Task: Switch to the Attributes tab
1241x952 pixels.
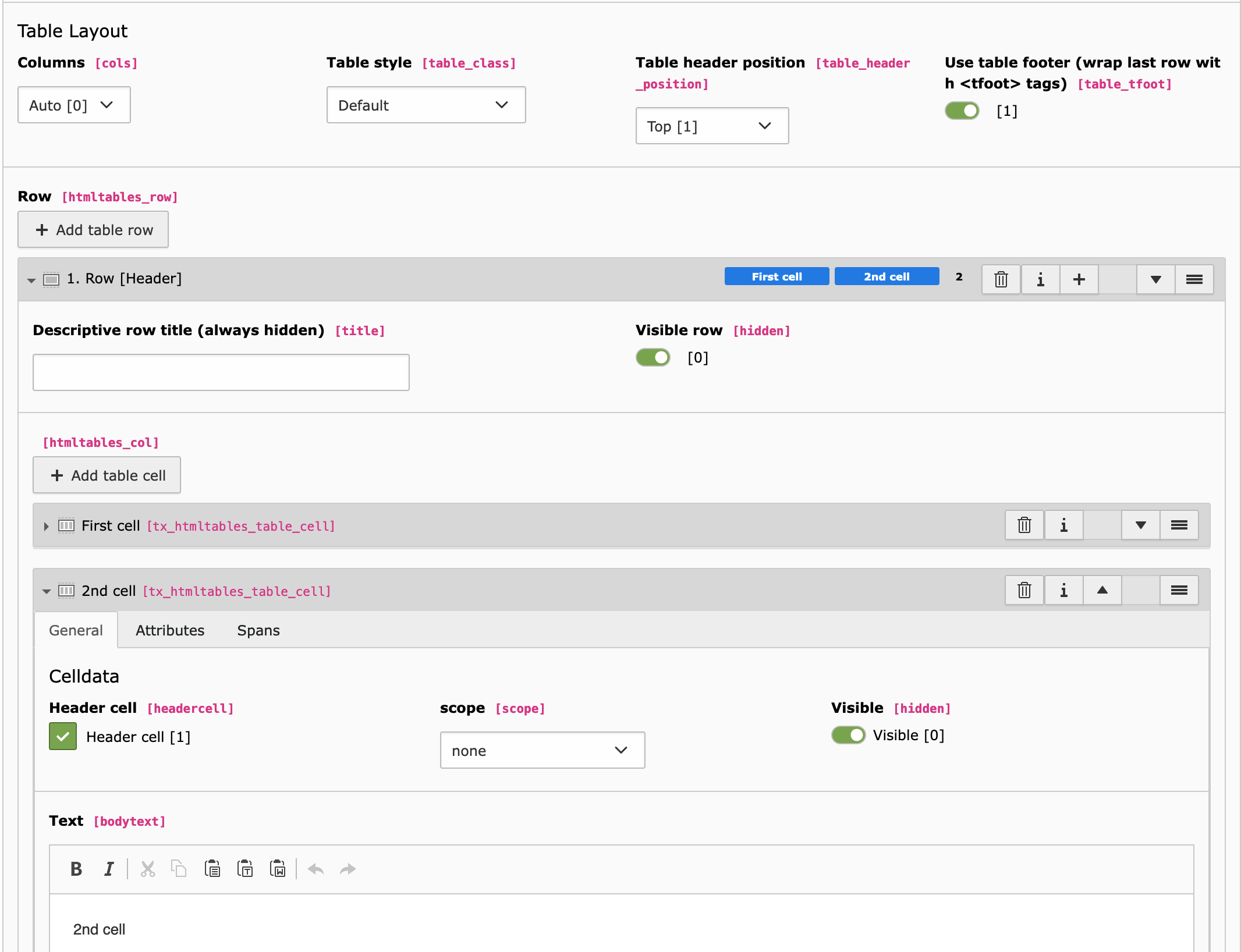Action: tap(170, 630)
